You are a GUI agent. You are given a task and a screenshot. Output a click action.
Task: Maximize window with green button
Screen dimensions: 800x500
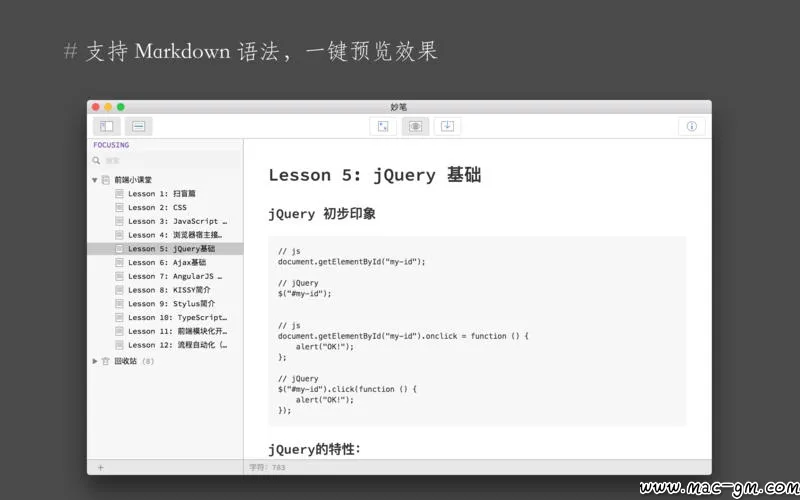point(121,107)
